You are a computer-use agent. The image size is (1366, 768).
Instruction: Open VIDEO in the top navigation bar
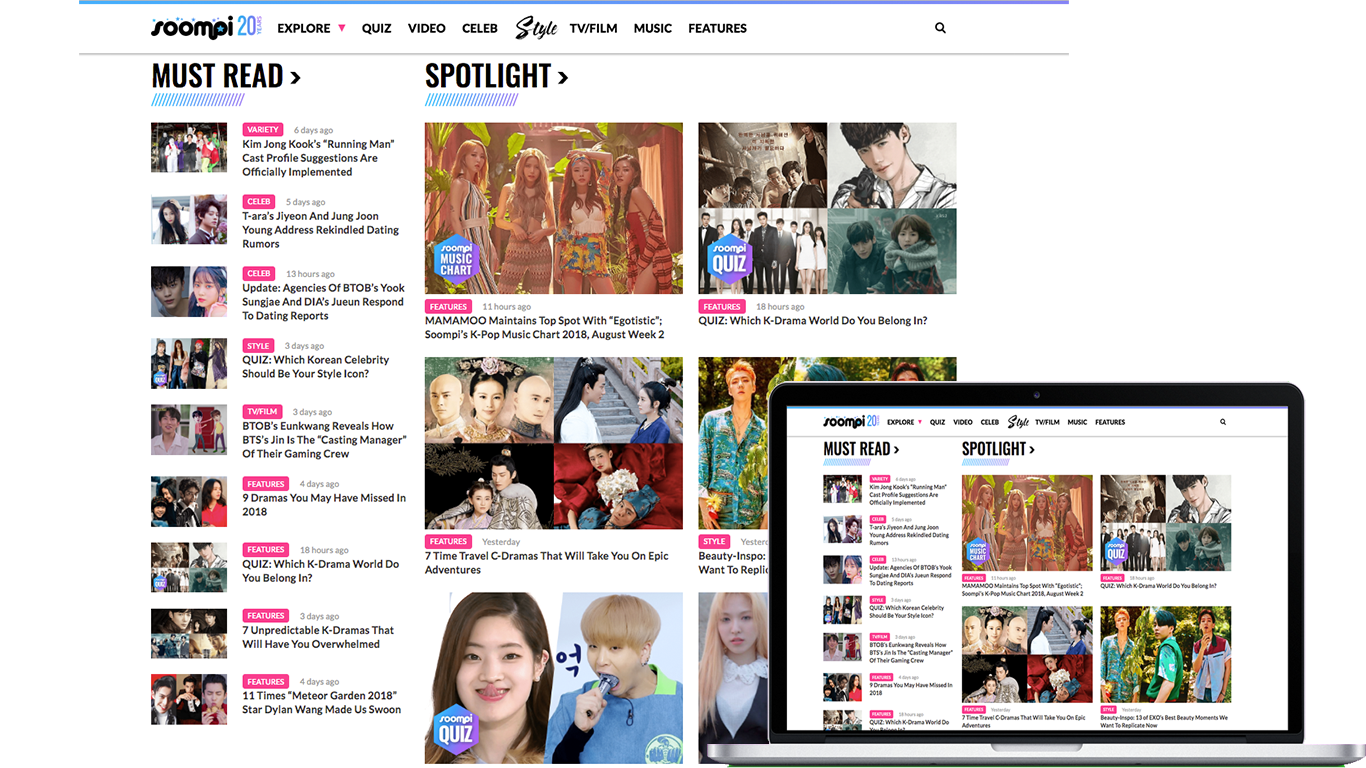[x=427, y=28]
